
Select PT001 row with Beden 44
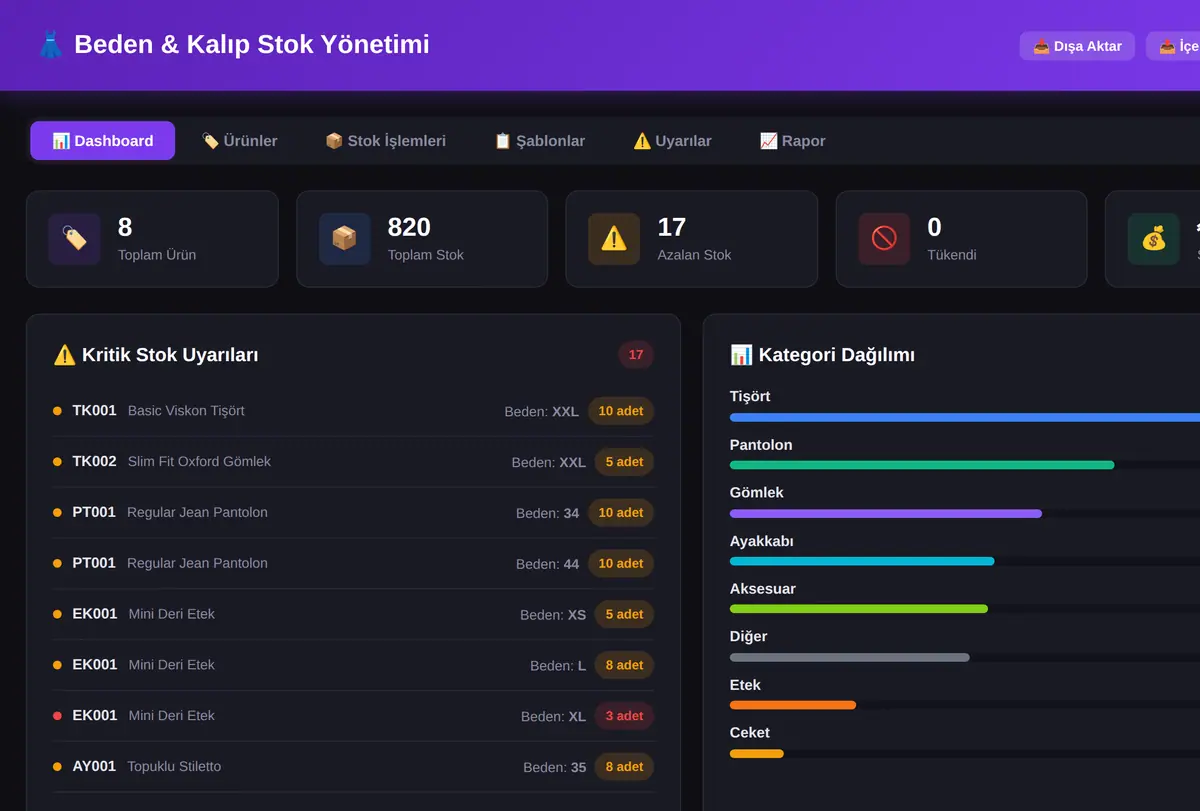tap(353, 564)
